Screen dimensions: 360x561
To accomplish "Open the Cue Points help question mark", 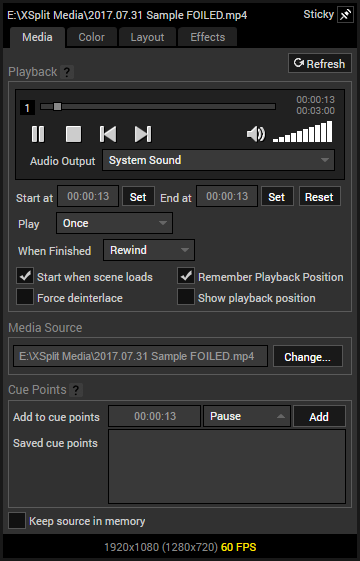I will click(76, 390).
